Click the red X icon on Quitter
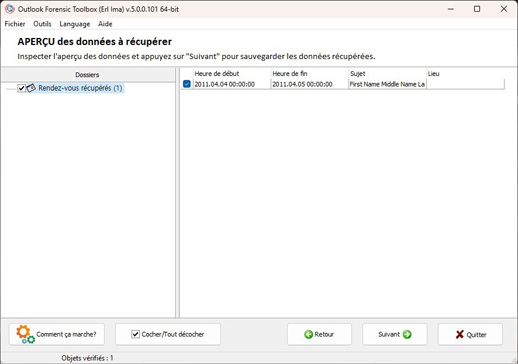 (x=459, y=334)
